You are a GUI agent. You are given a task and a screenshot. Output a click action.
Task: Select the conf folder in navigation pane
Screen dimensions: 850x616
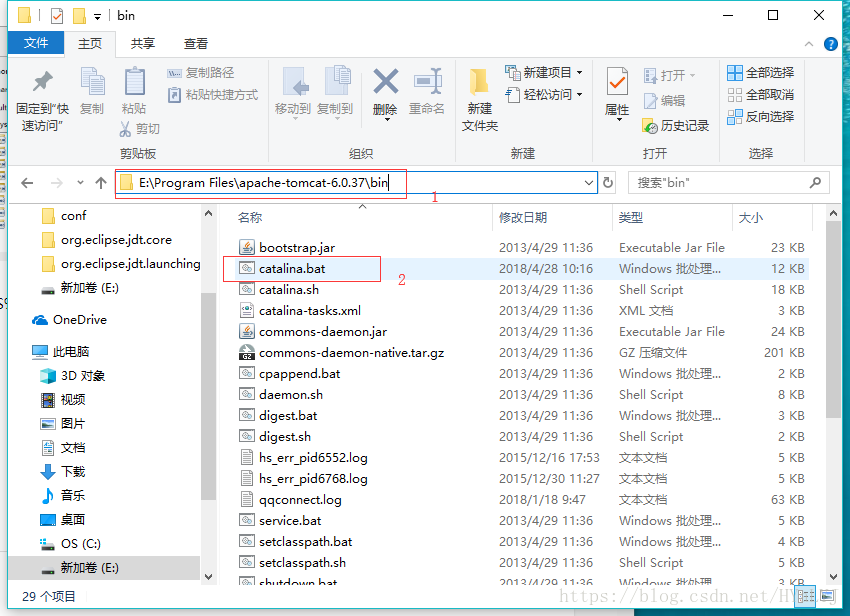pyautogui.click(x=73, y=216)
